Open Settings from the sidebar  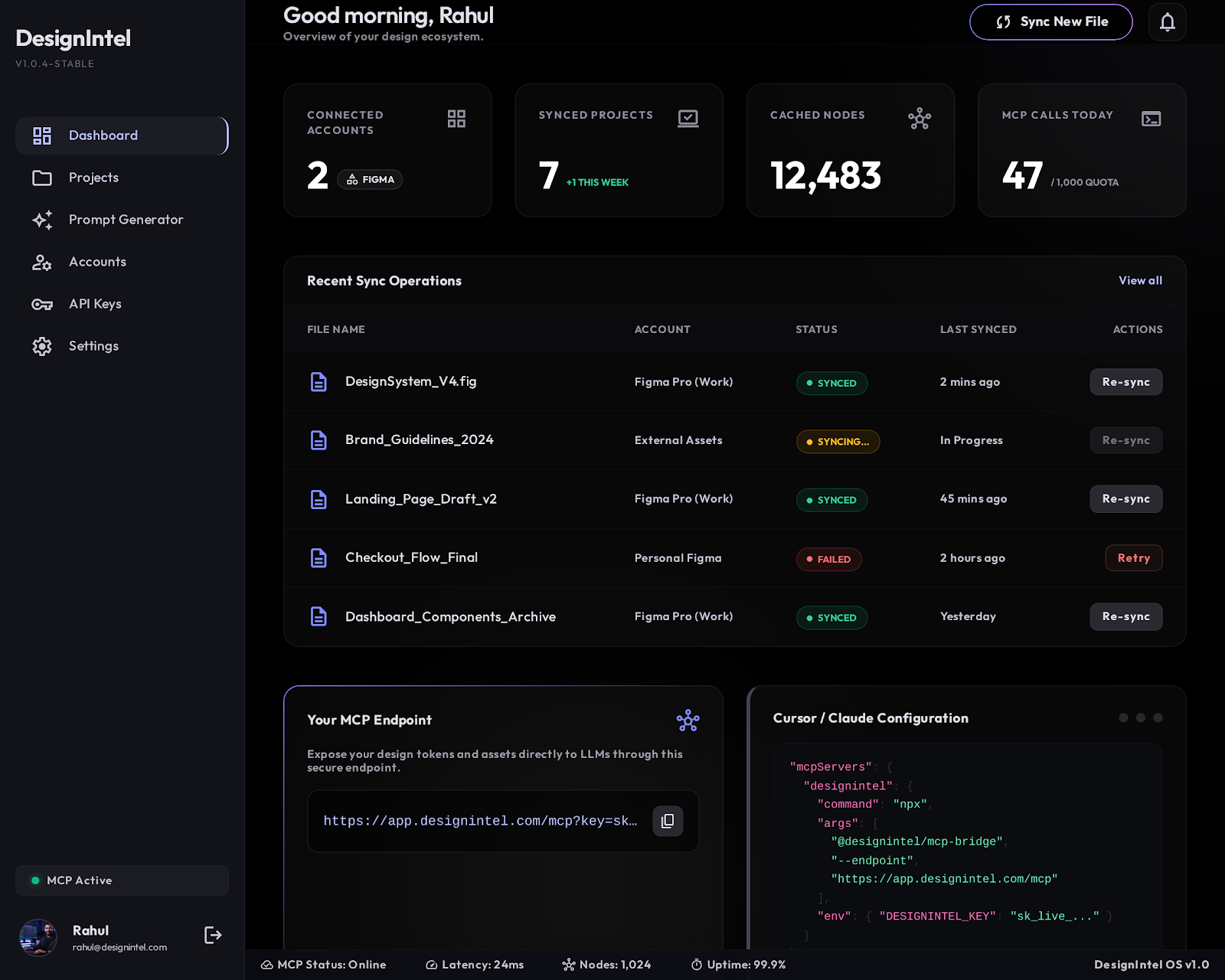click(122, 346)
